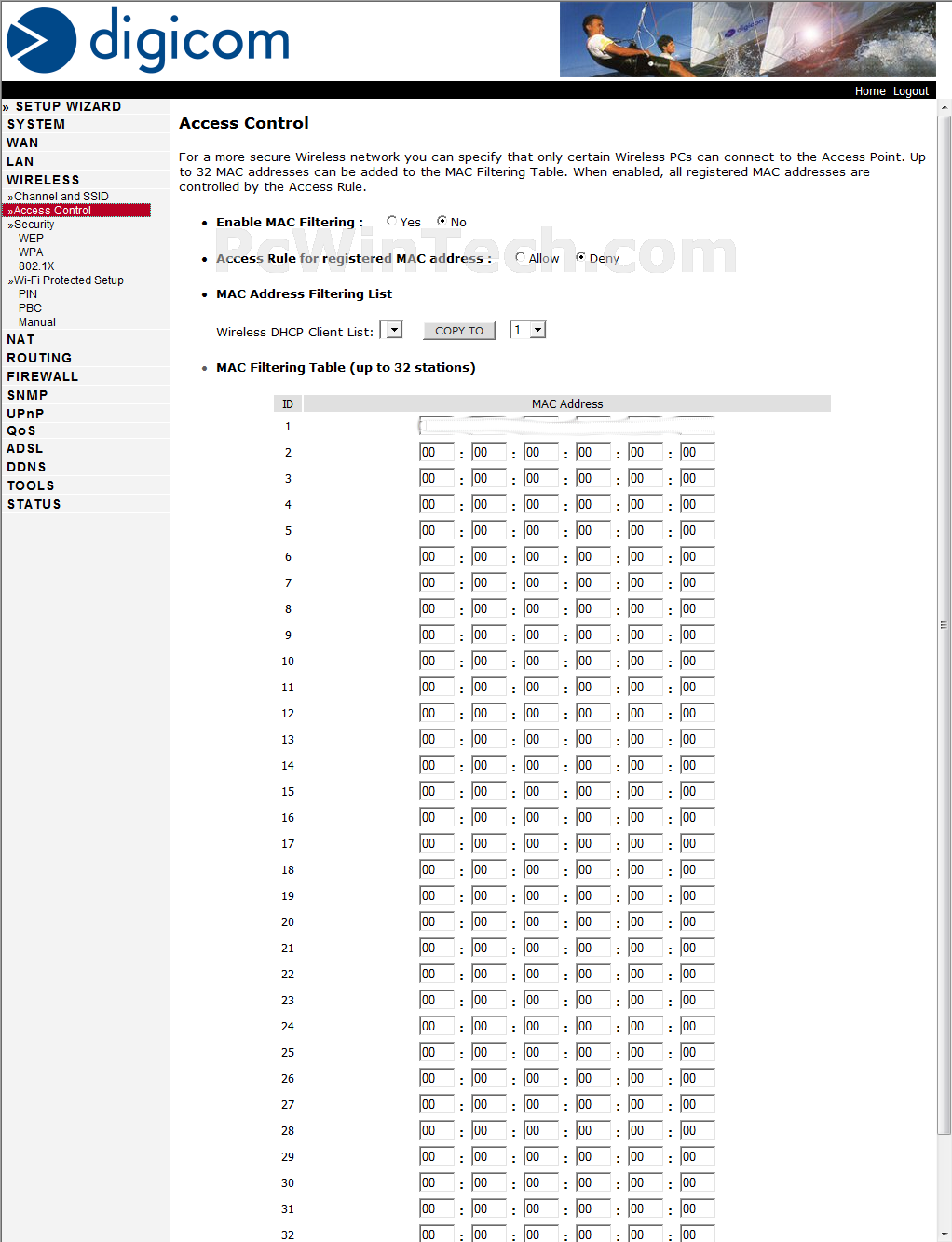
Task: Navigate to the WAN section
Action: (x=22, y=143)
